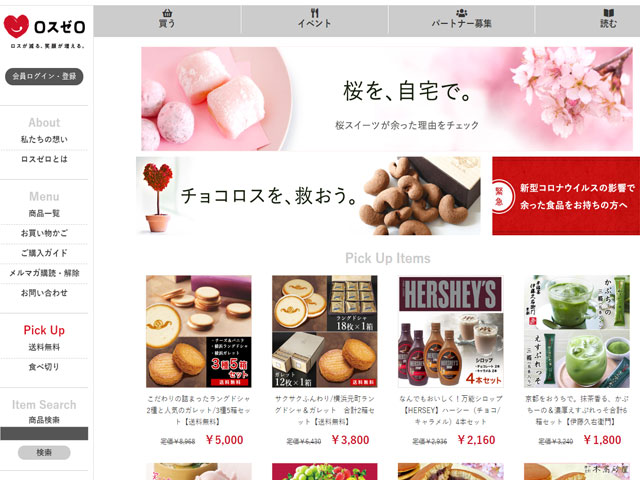
Task: Focus the 商品検索 search input field
Action: 44,433
